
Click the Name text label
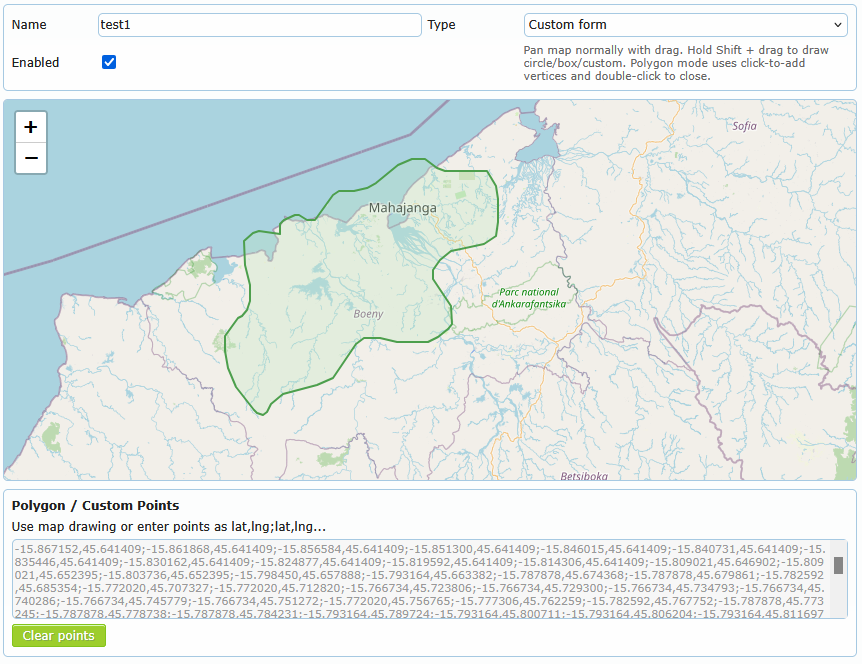29,25
